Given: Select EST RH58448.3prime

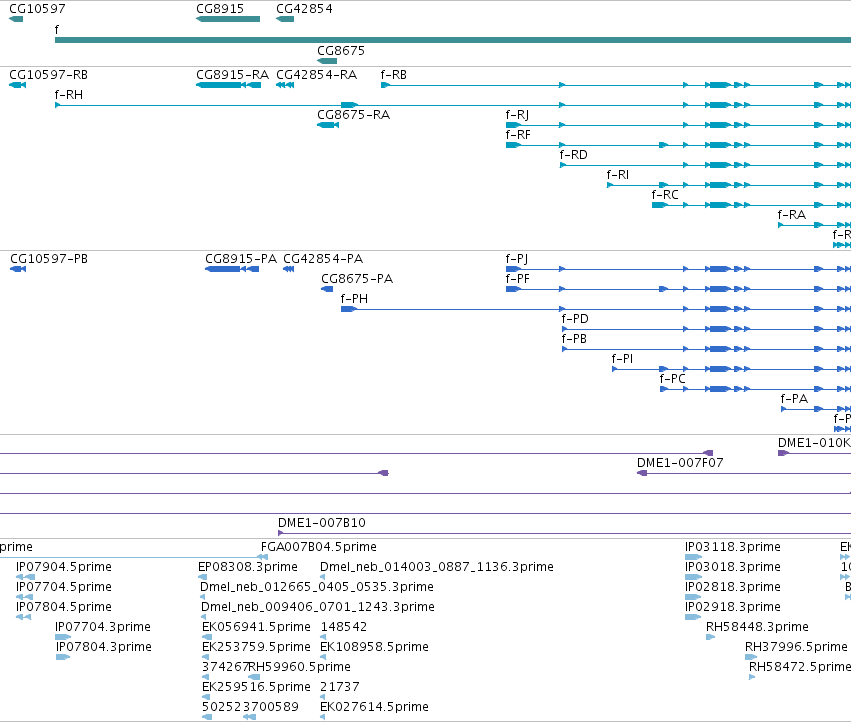Looking at the screenshot, I should tap(757, 627).
